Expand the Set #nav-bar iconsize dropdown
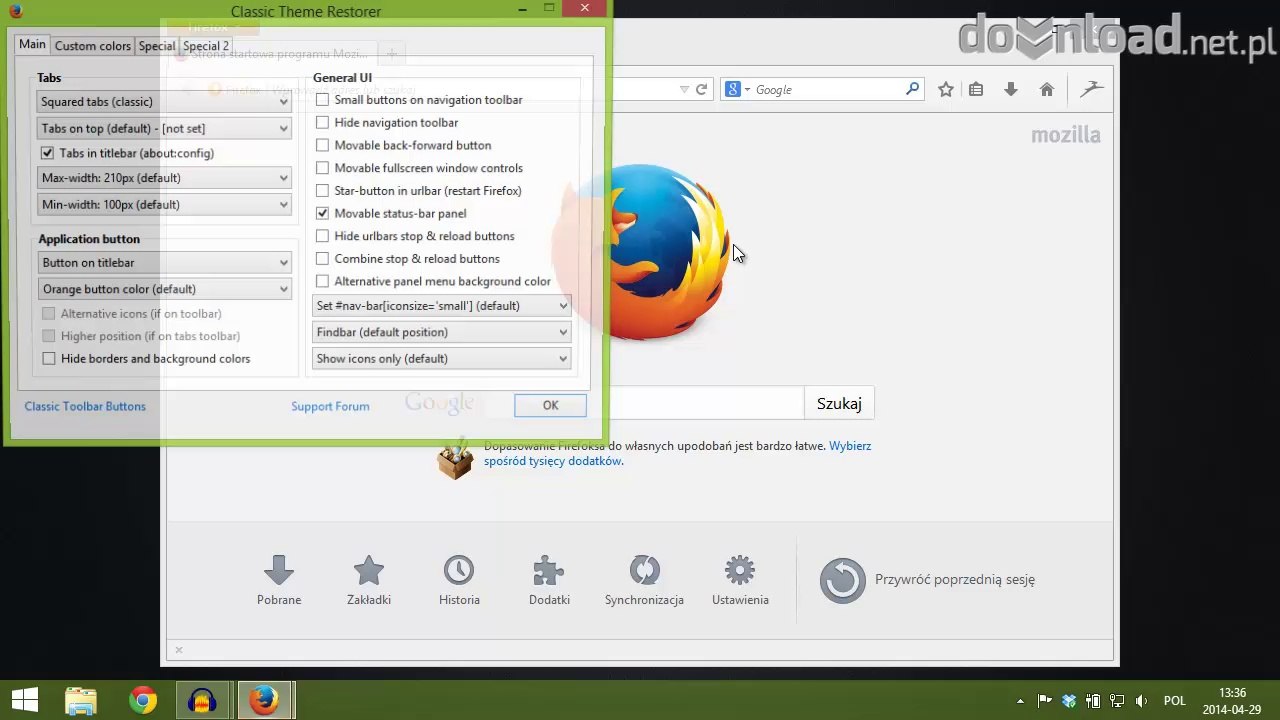This screenshot has width=1280, height=720. pos(441,306)
